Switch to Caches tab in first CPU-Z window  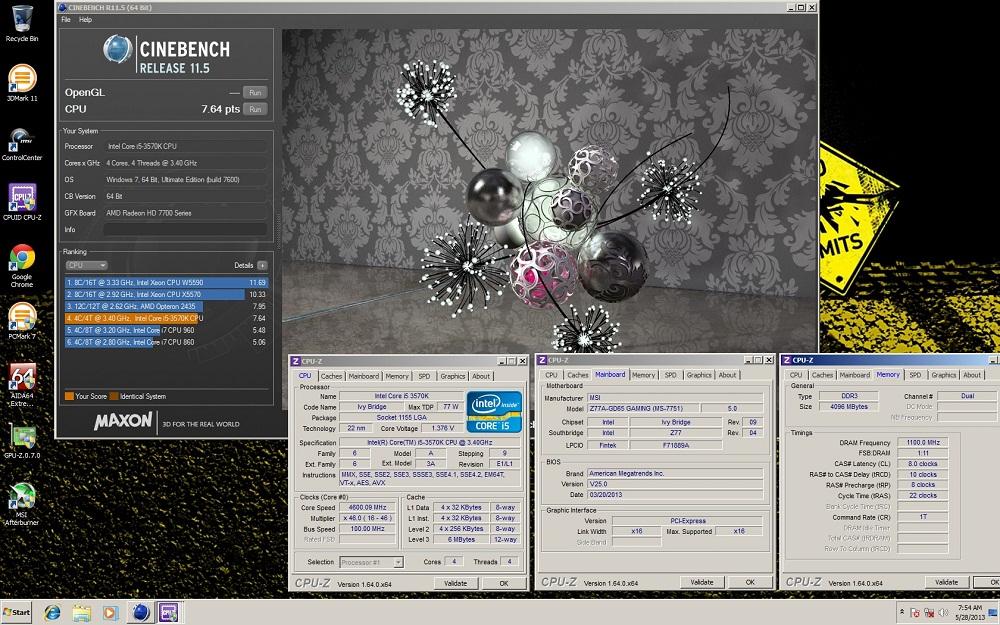[331, 376]
